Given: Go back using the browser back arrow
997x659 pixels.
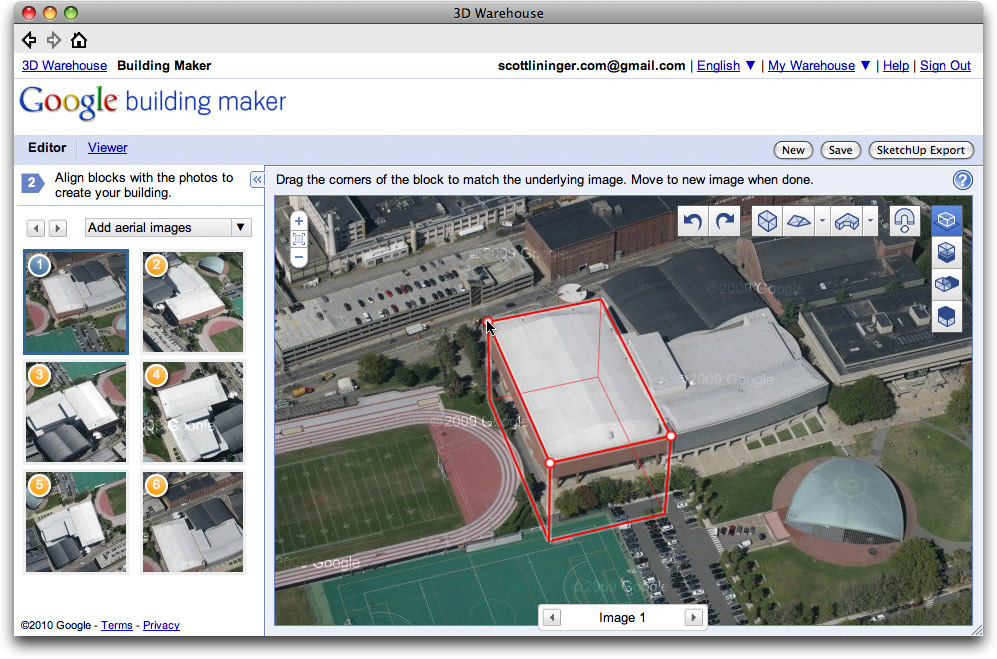Looking at the screenshot, I should click(29, 40).
